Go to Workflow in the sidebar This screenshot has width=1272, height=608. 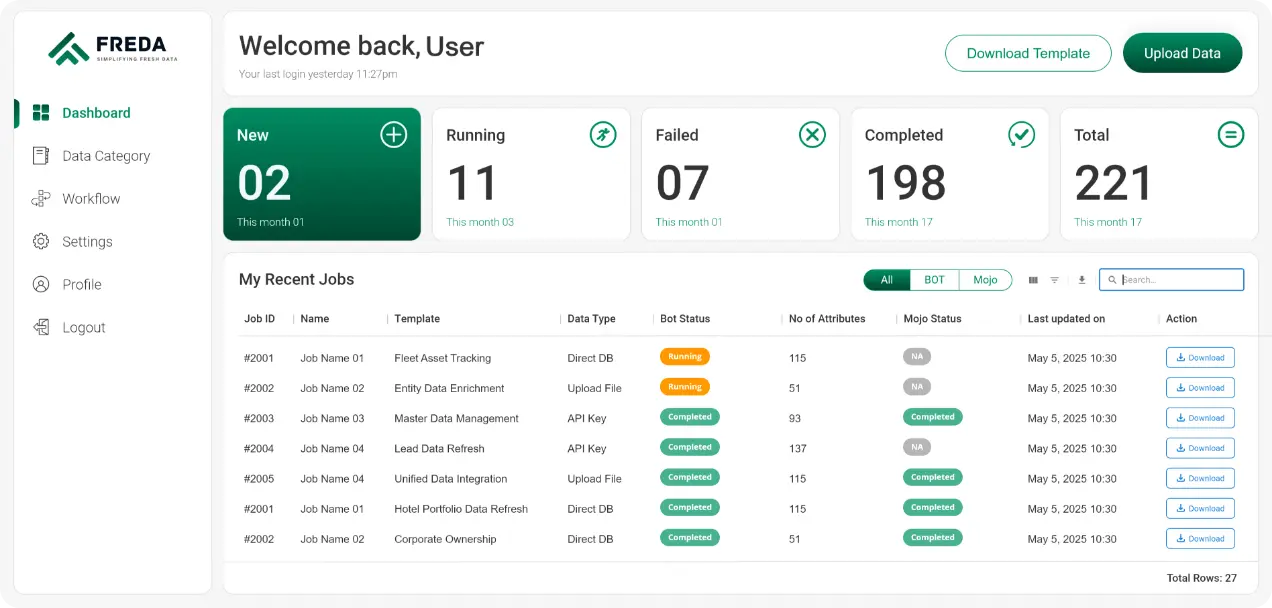point(91,199)
